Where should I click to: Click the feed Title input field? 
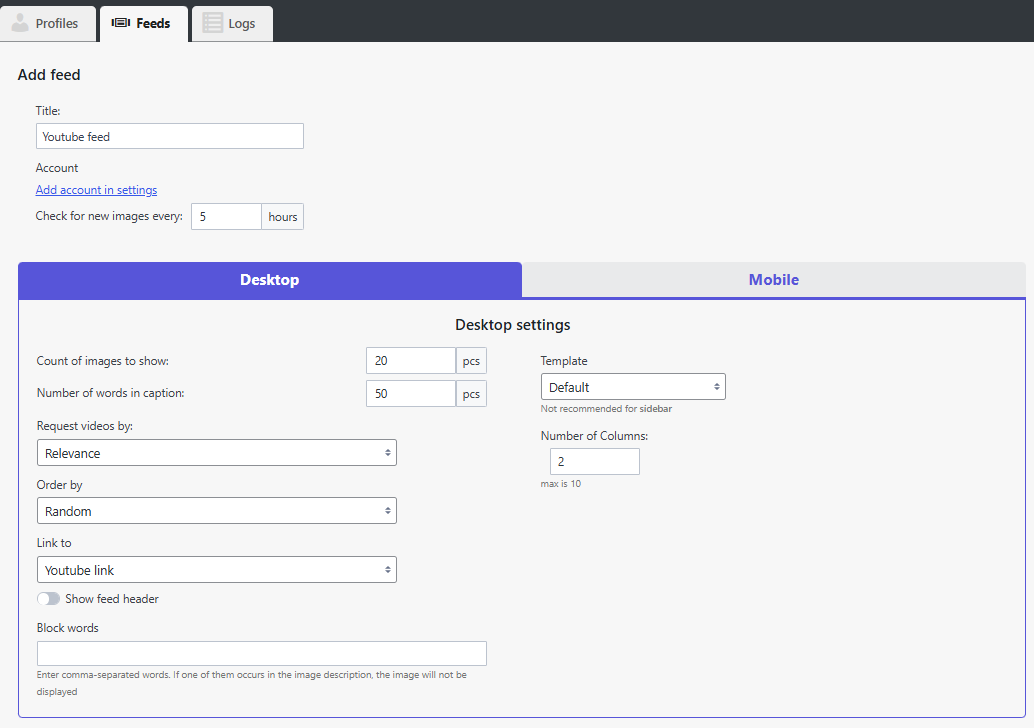[x=169, y=136]
